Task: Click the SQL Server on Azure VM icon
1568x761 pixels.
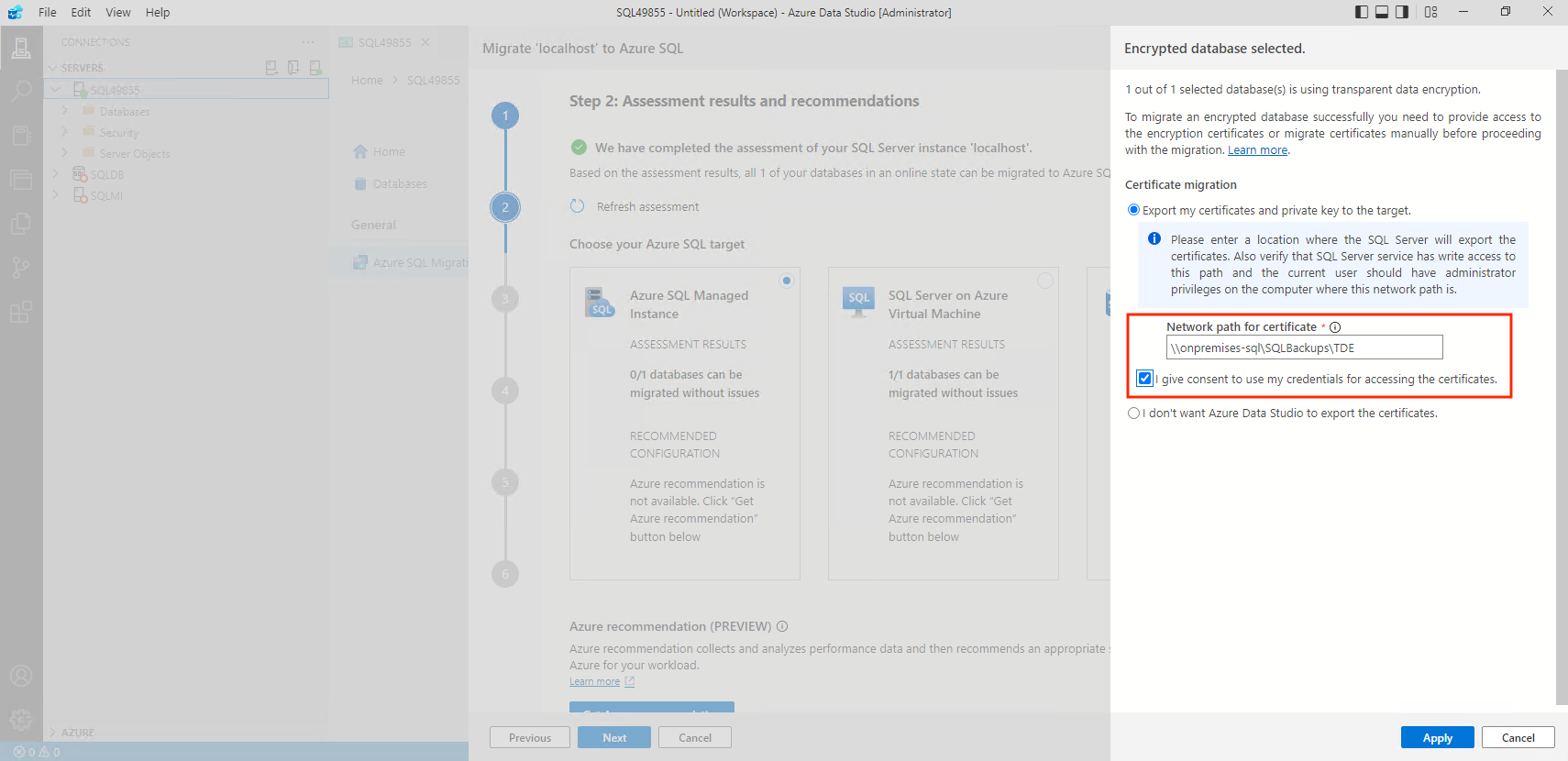Action: point(858,302)
